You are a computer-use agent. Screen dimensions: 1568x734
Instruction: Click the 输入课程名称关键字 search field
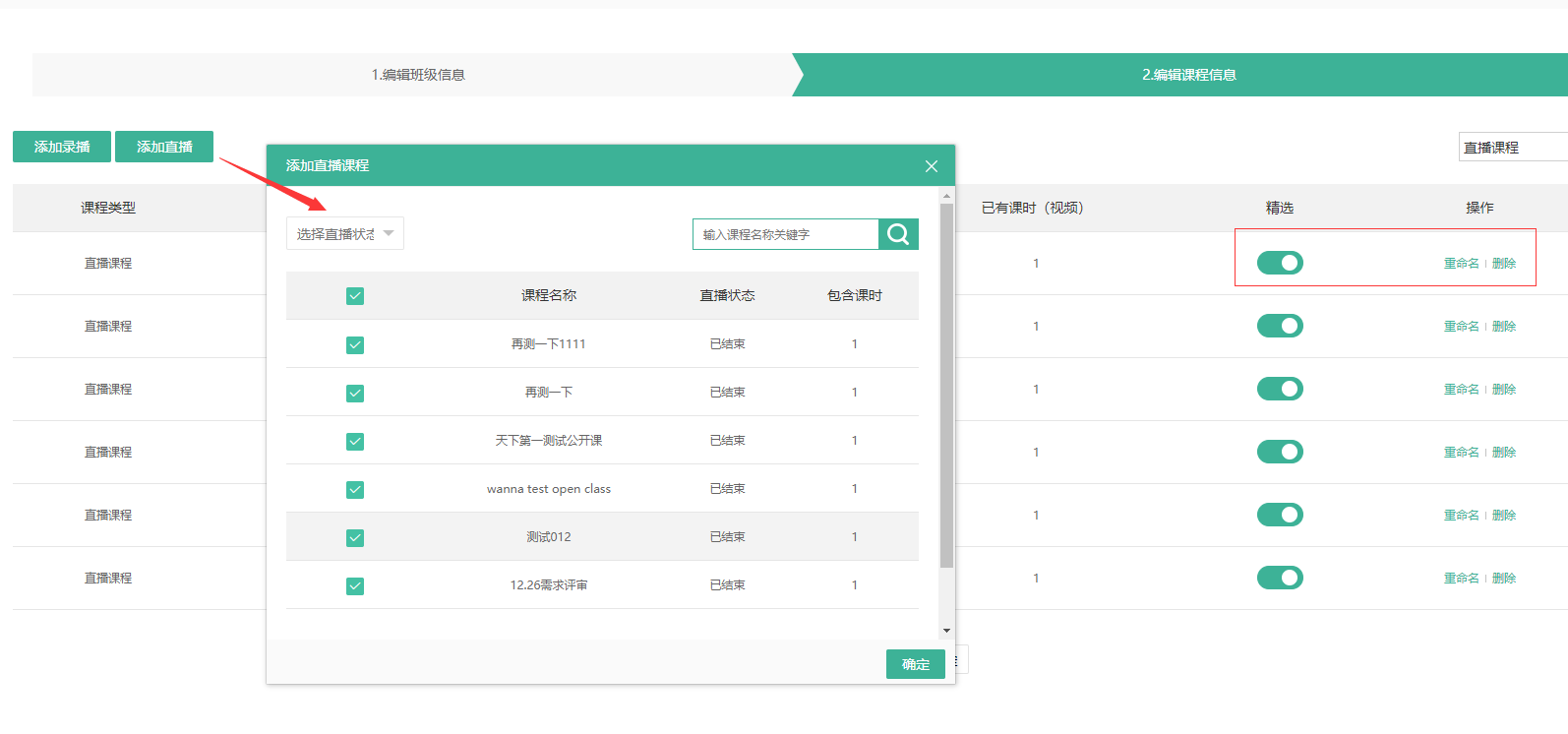coord(786,234)
